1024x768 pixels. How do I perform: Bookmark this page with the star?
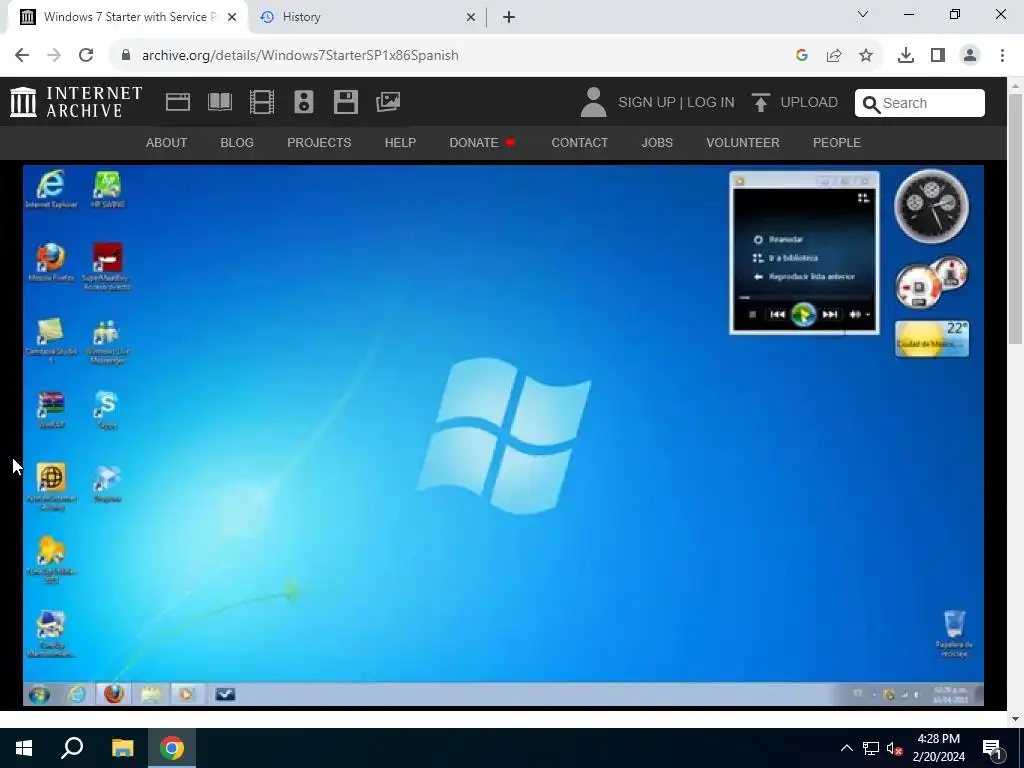click(866, 56)
